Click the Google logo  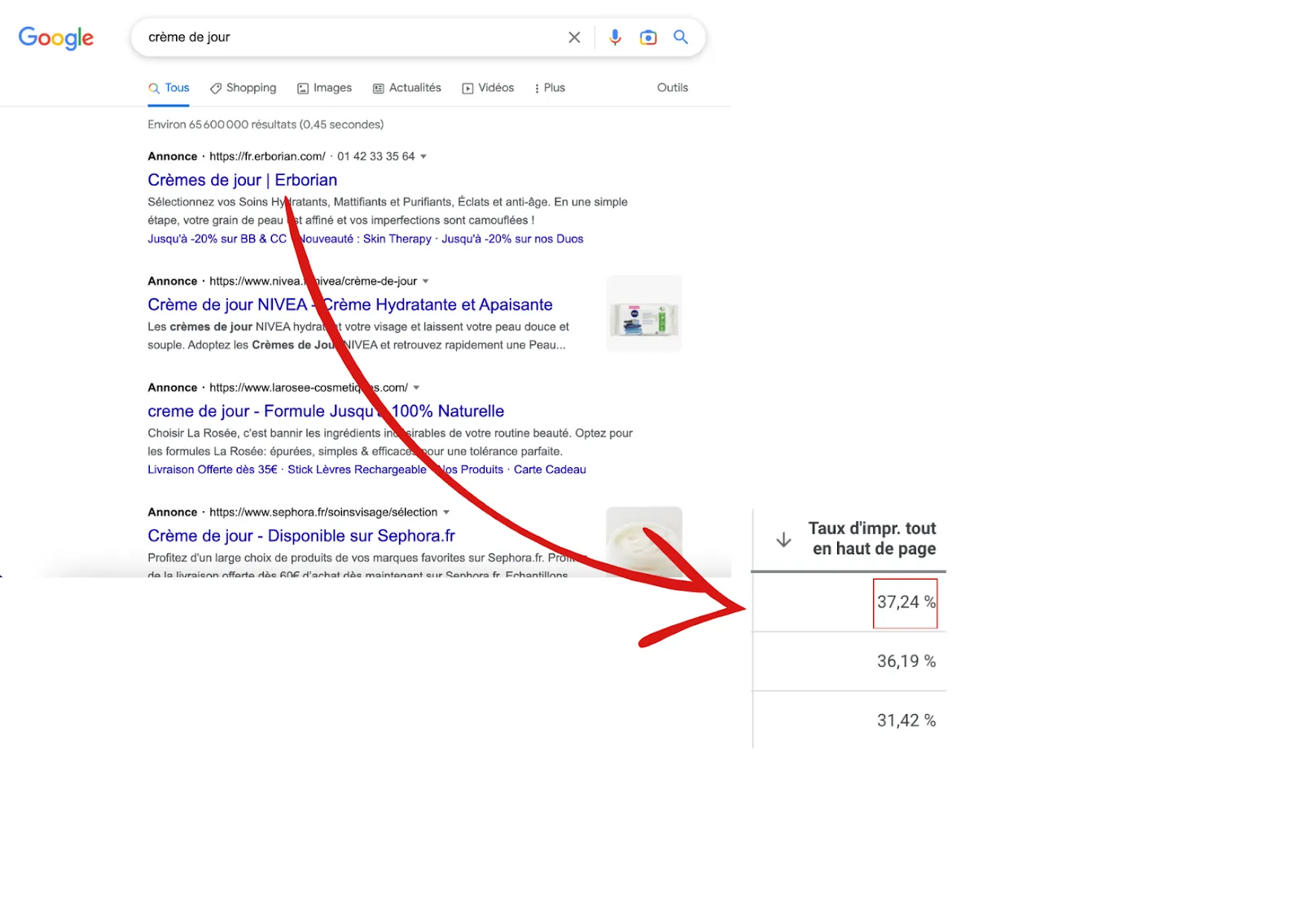coord(56,37)
